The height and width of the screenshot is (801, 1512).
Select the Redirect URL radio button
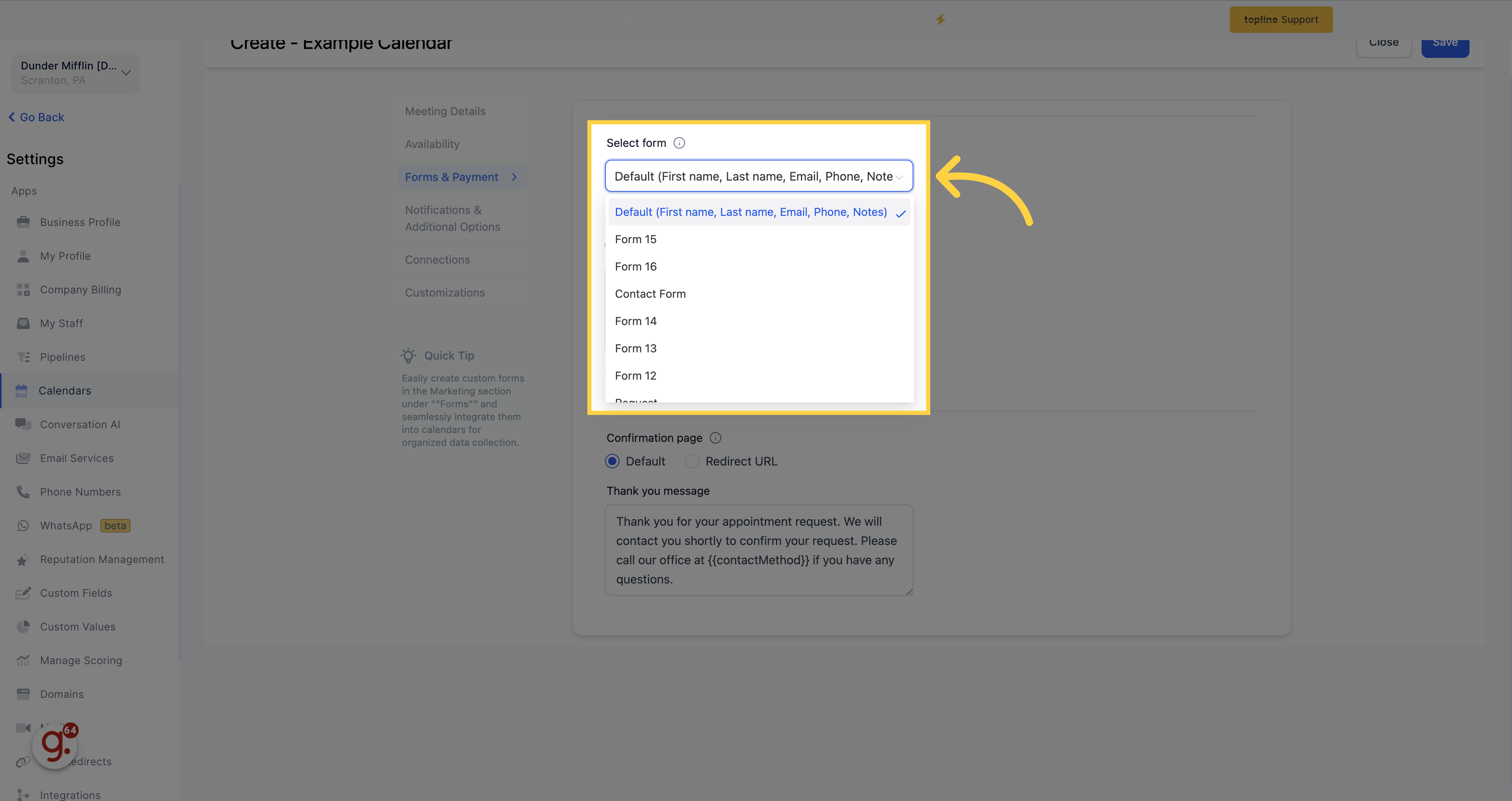click(692, 461)
